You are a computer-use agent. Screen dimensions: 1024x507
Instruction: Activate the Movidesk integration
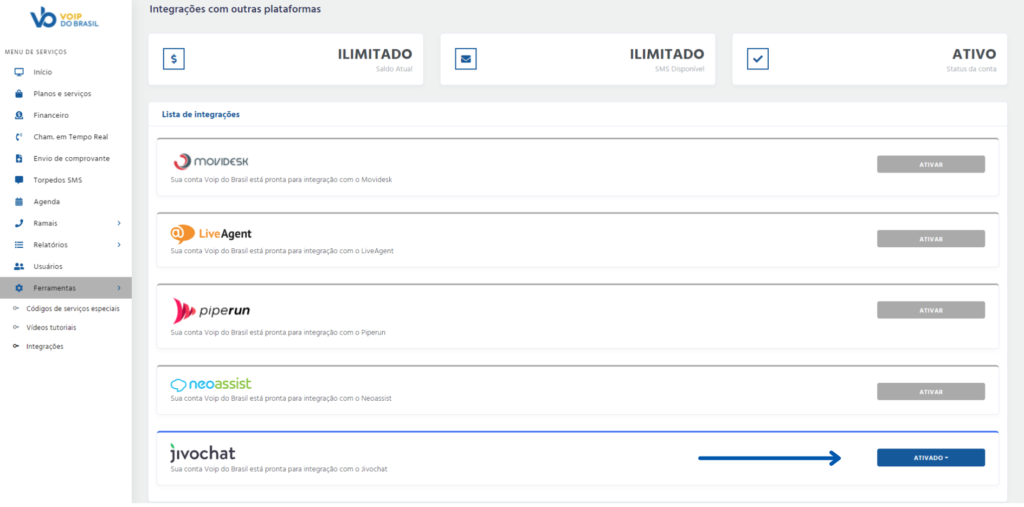931,165
